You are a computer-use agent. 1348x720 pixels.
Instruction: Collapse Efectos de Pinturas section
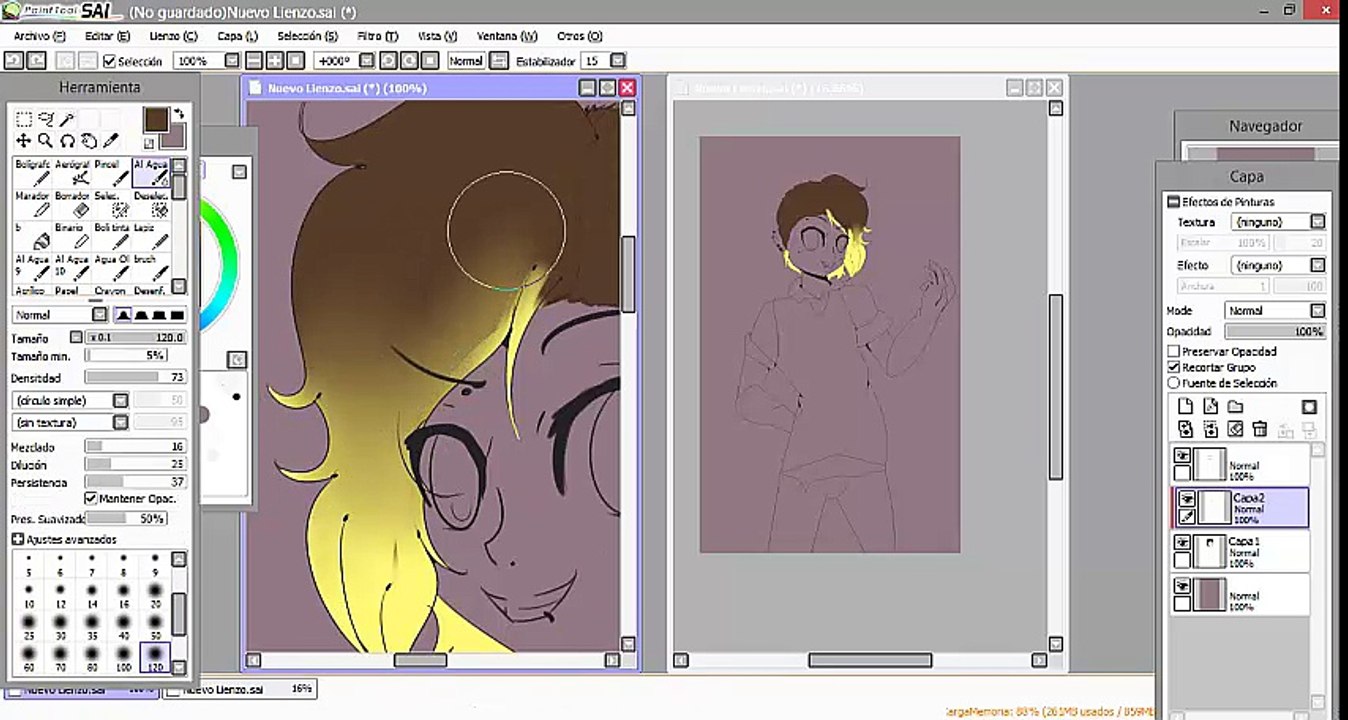click(x=1174, y=202)
